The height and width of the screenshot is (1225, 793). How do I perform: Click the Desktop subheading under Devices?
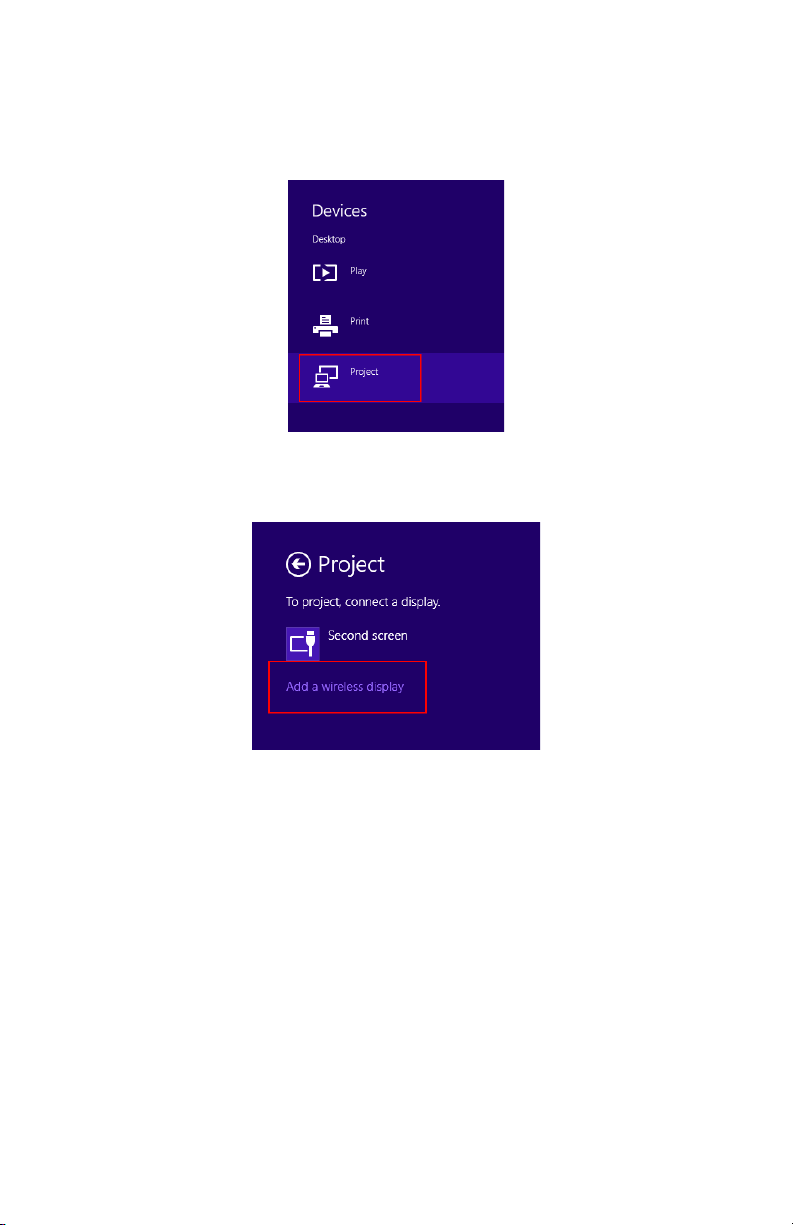click(328, 240)
